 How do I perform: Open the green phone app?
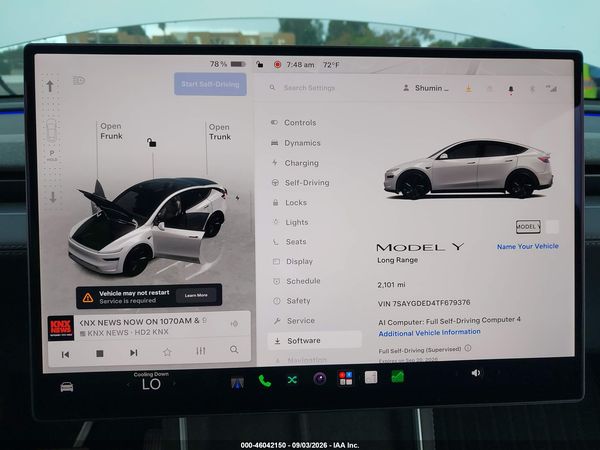265,381
